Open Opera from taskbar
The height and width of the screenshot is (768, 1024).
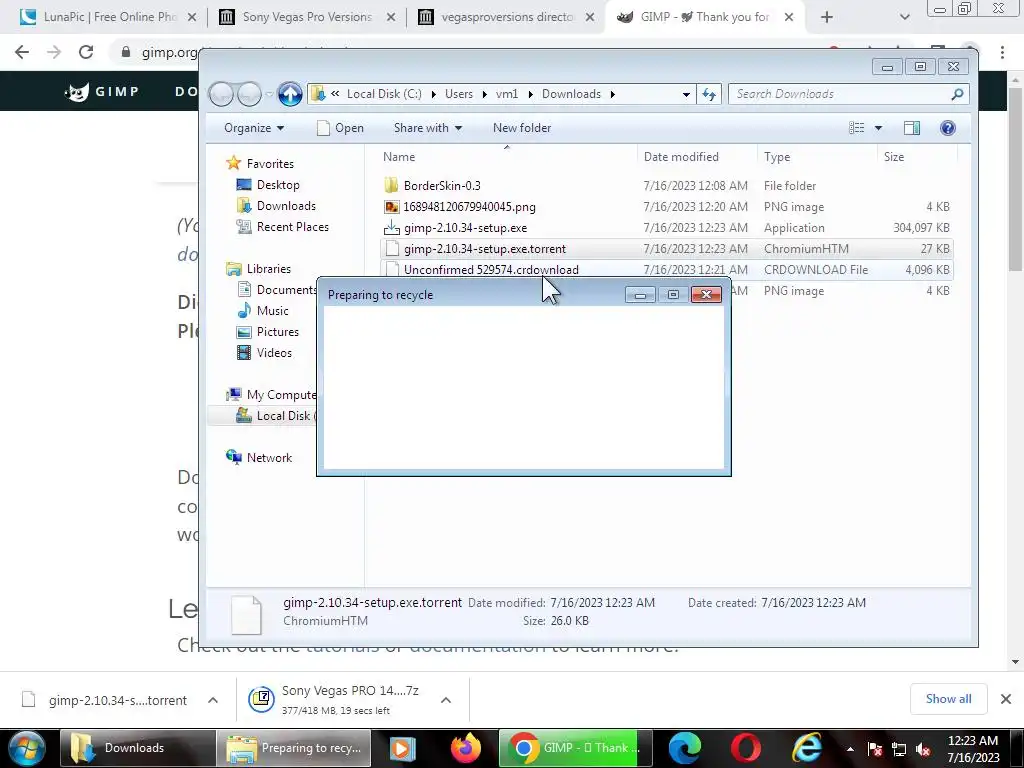[x=746, y=748]
